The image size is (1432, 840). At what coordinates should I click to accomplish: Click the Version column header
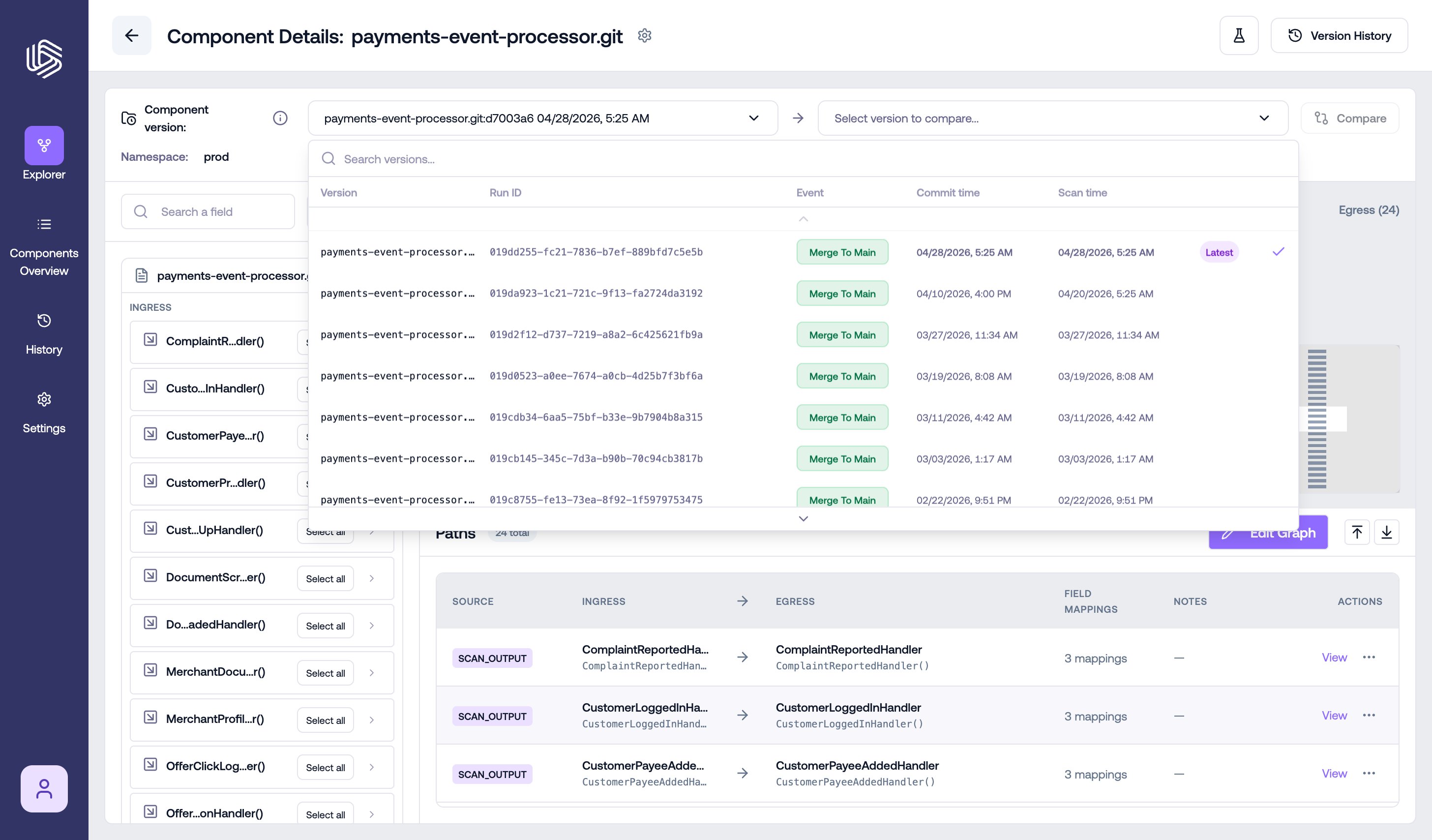click(x=339, y=192)
